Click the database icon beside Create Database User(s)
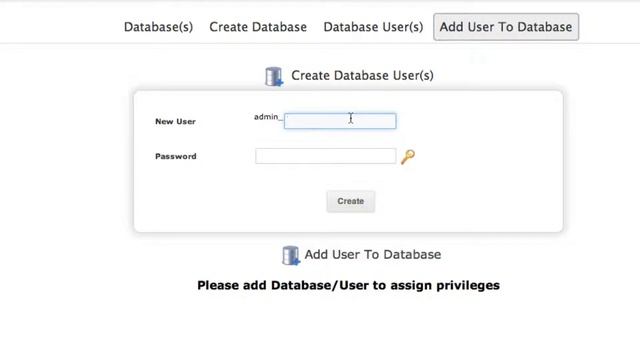Image resolution: width=640 pixels, height=360 pixels. coord(274,76)
